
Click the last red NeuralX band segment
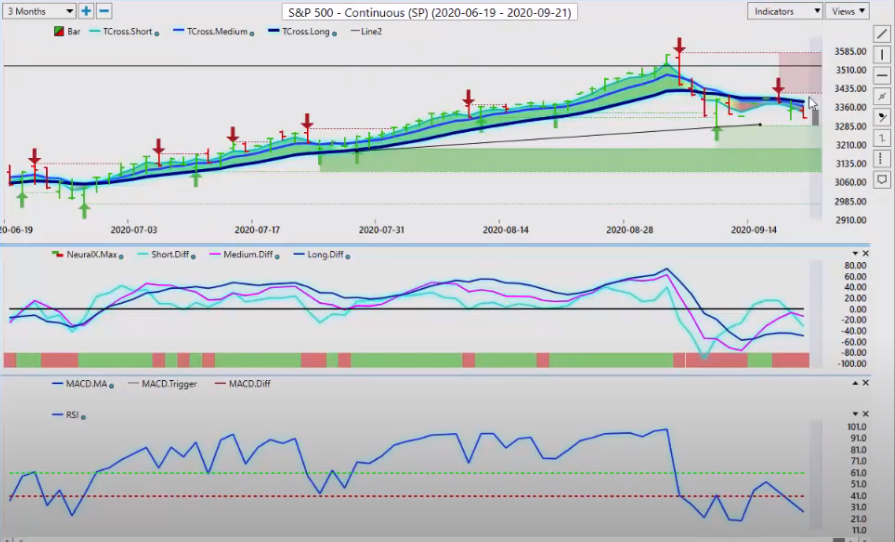point(791,360)
